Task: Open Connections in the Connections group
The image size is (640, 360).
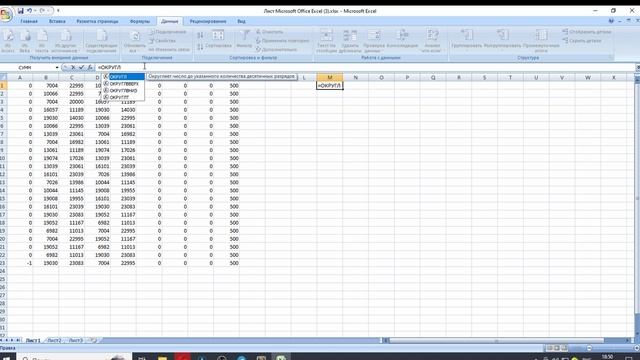Action: point(168,32)
